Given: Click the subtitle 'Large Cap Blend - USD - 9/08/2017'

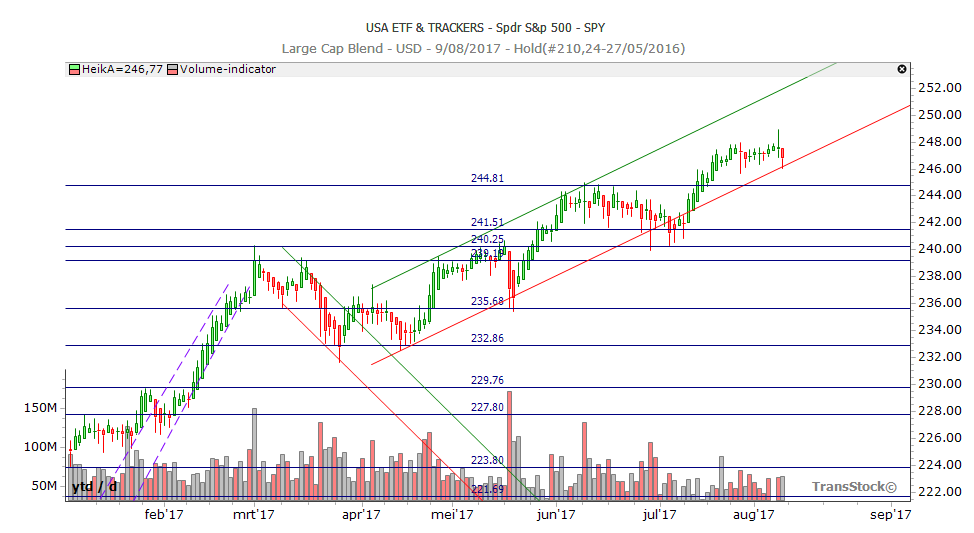Looking at the screenshot, I should (x=391, y=48).
